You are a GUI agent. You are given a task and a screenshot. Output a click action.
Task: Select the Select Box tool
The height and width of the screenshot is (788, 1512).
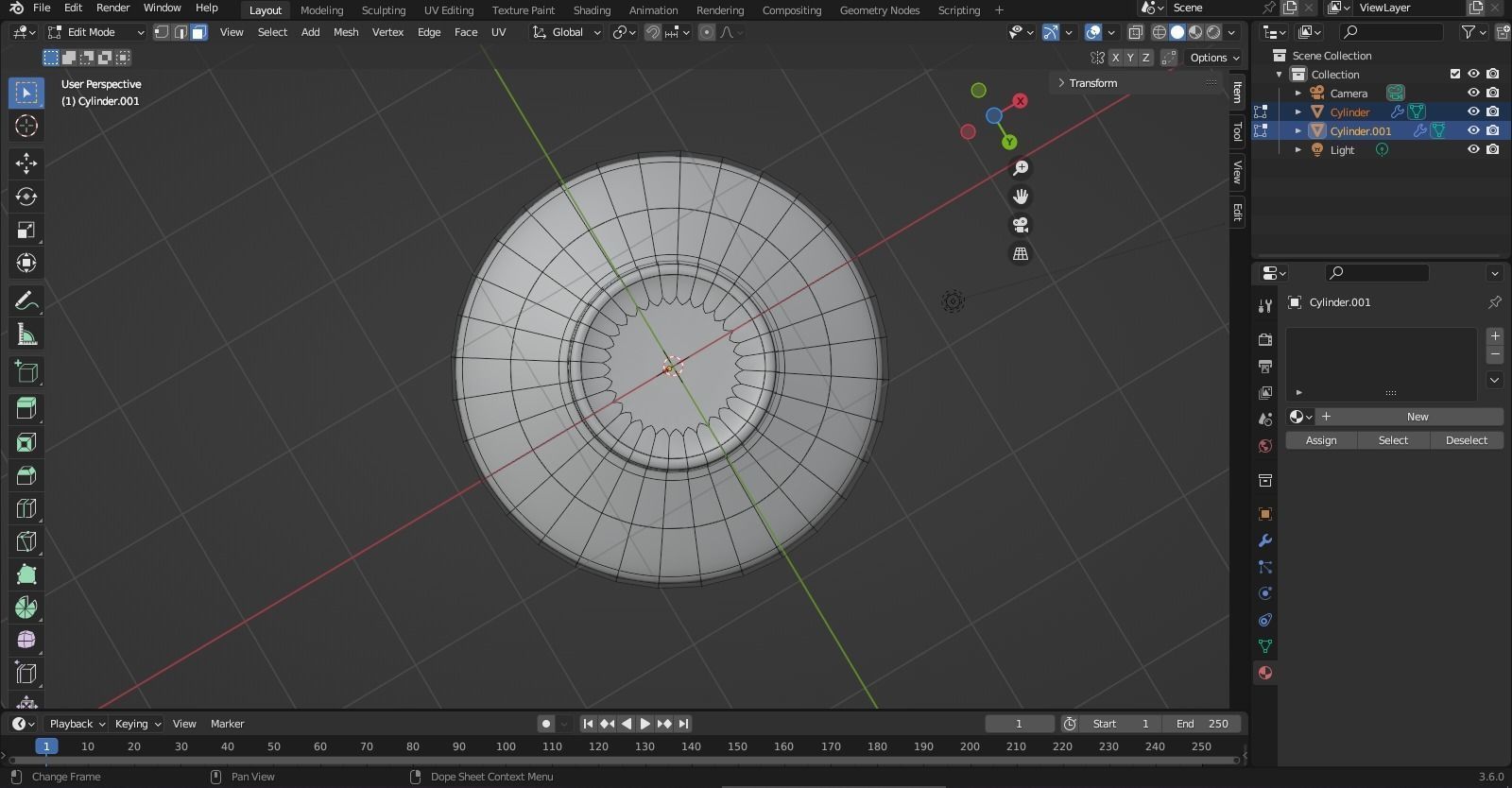point(26,93)
